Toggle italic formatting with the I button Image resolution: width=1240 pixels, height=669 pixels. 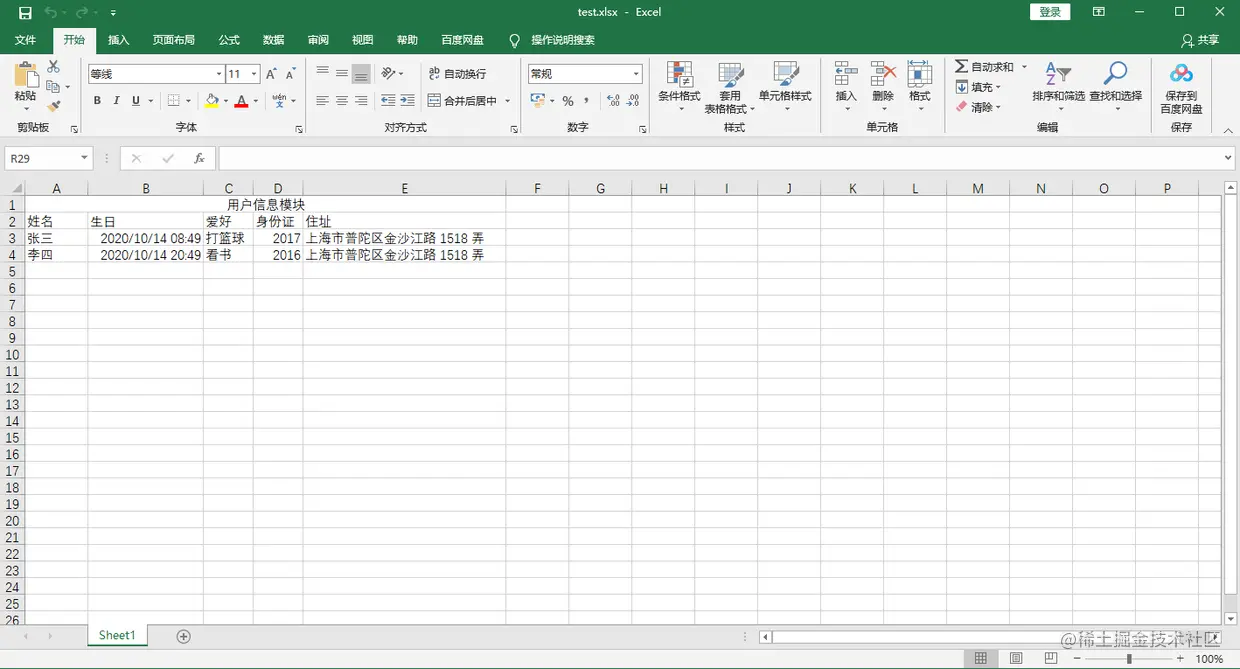pos(115,100)
